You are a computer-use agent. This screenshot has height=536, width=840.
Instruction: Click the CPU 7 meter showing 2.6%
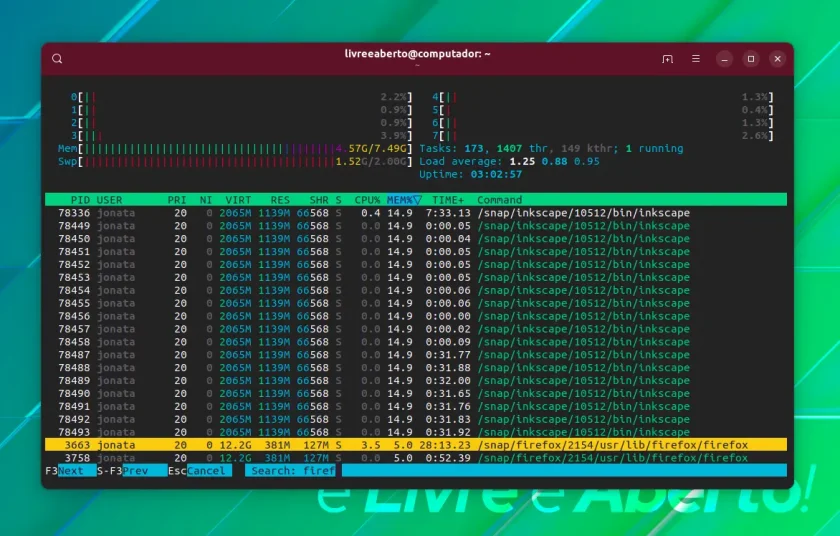603,135
